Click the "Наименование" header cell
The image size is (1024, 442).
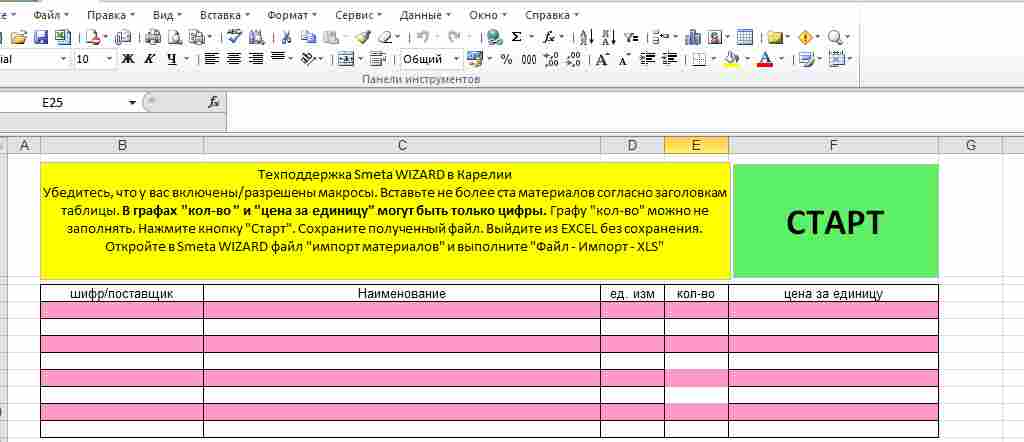point(402,294)
